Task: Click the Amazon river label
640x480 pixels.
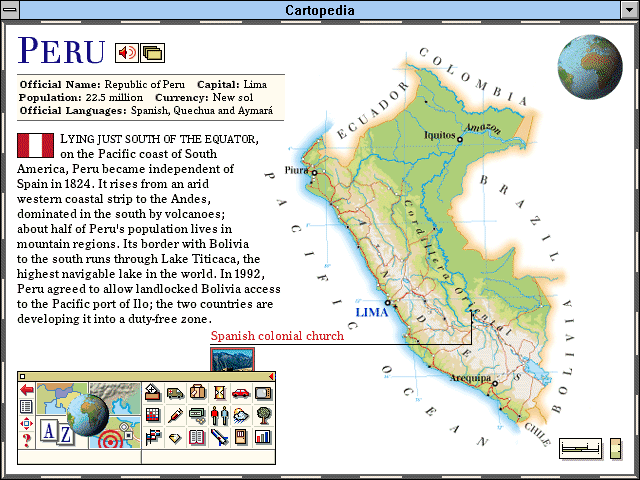Action: pos(483,128)
